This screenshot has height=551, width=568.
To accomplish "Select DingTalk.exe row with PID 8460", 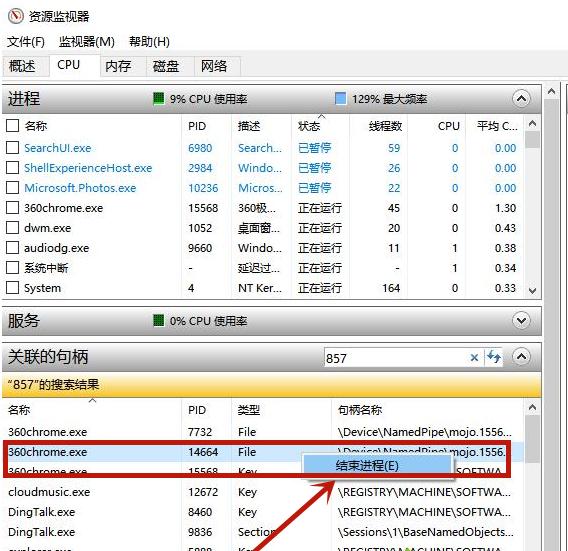I will [x=263, y=512].
